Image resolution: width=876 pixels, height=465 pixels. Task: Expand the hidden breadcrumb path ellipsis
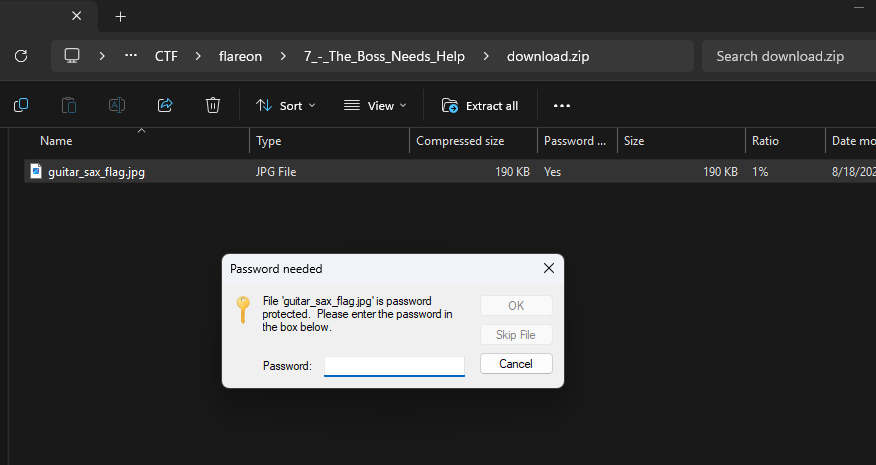[x=131, y=56]
